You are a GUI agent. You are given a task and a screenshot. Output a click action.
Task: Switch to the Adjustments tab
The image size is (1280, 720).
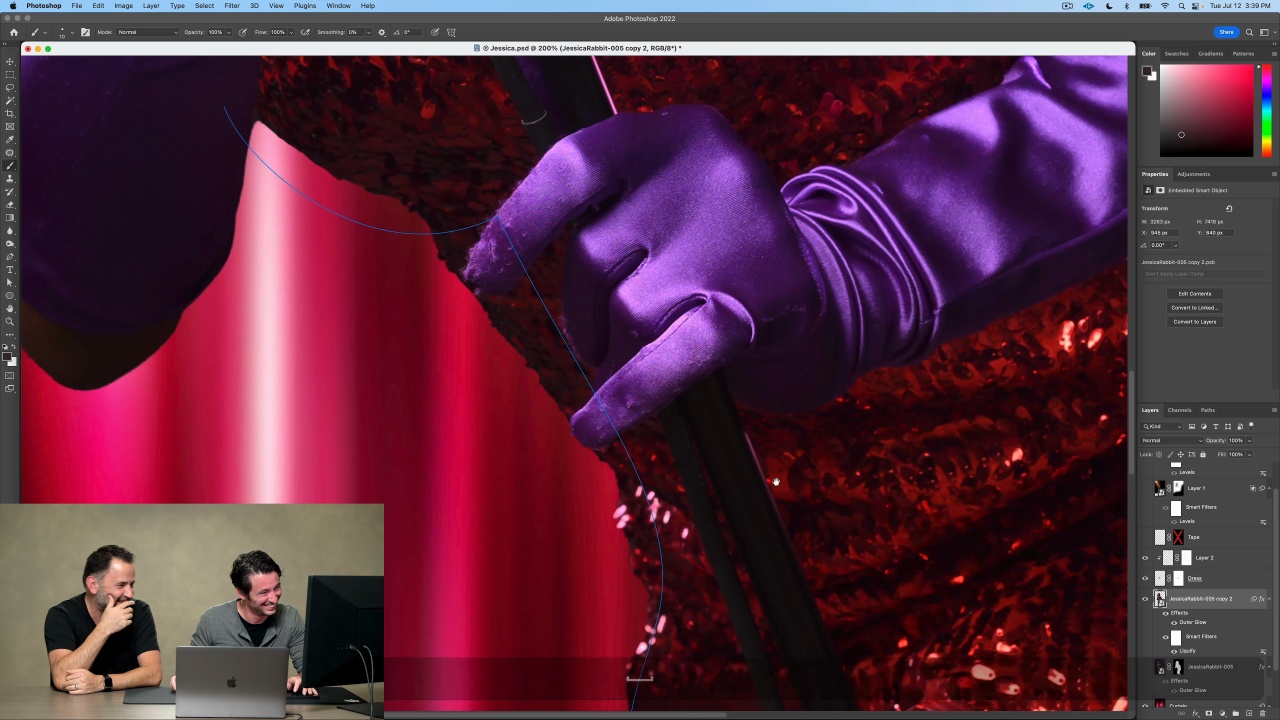[x=1193, y=174]
